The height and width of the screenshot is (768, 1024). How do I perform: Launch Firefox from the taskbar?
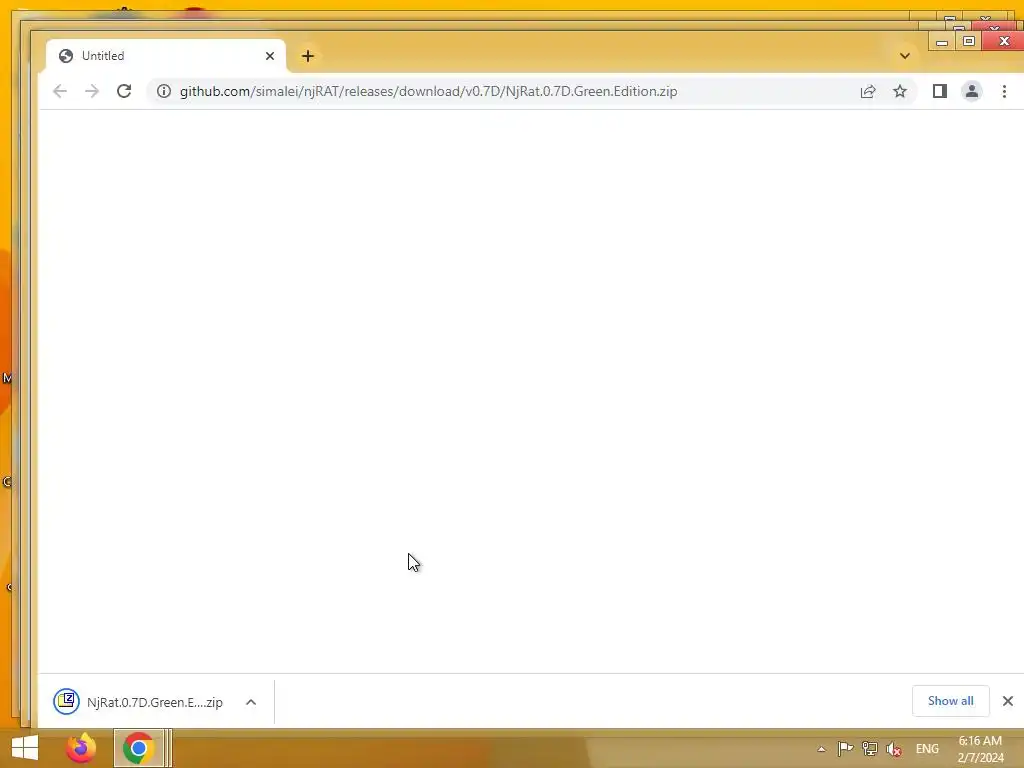click(x=81, y=748)
